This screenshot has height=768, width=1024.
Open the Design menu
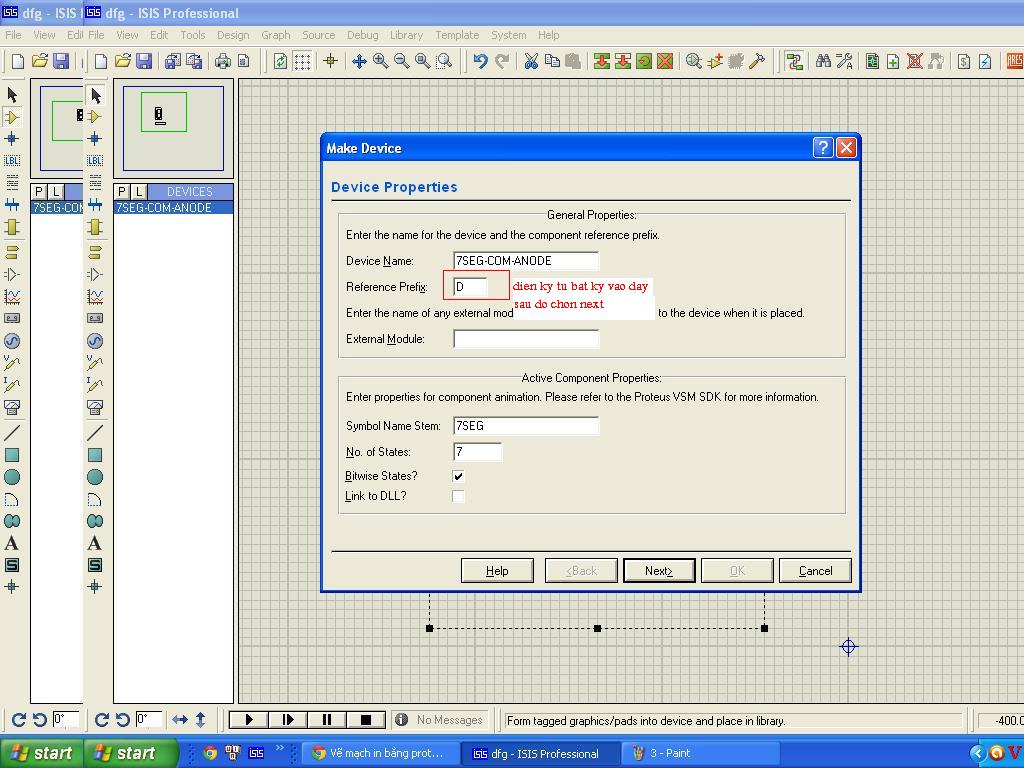(233, 35)
